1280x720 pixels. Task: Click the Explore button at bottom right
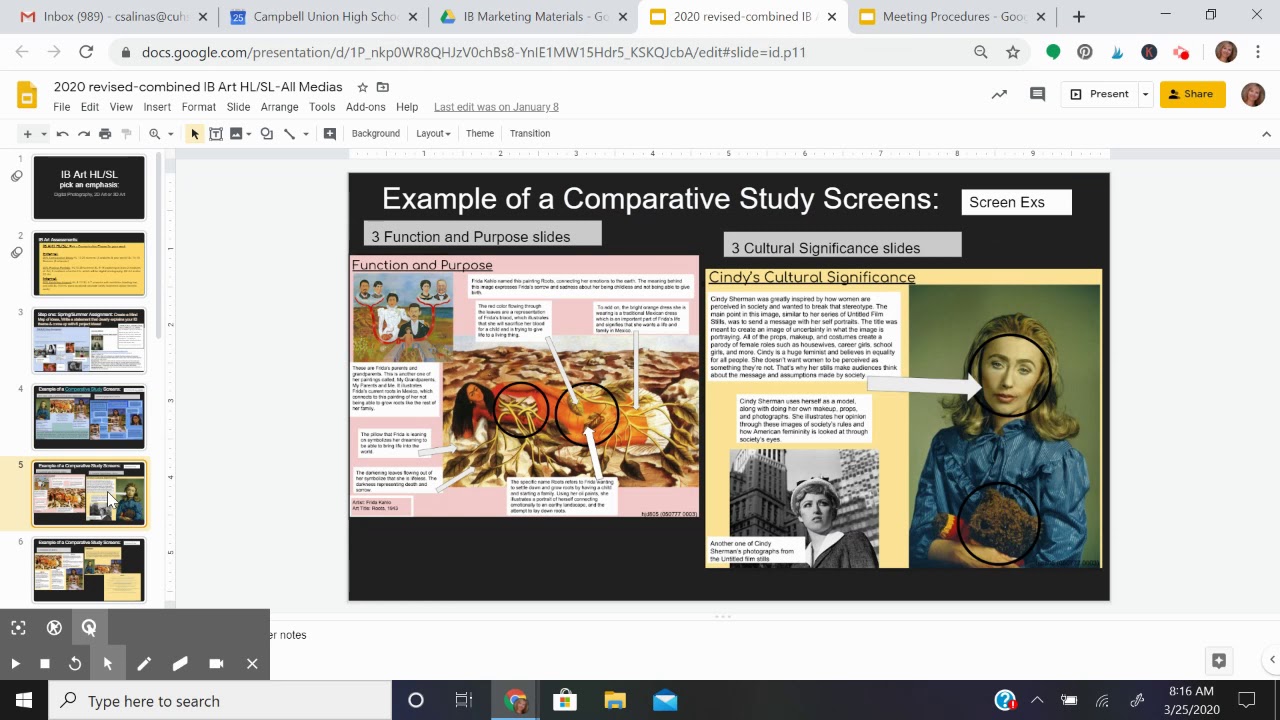coord(1218,660)
